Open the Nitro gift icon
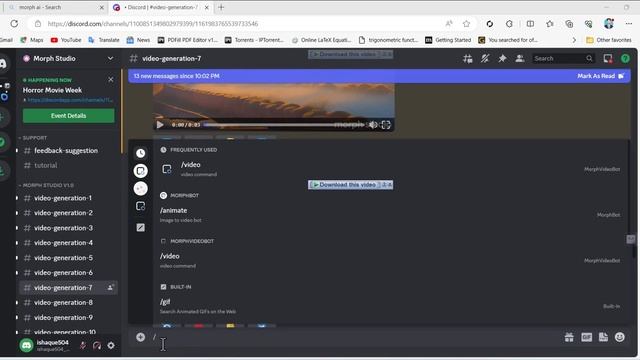 click(x=569, y=337)
